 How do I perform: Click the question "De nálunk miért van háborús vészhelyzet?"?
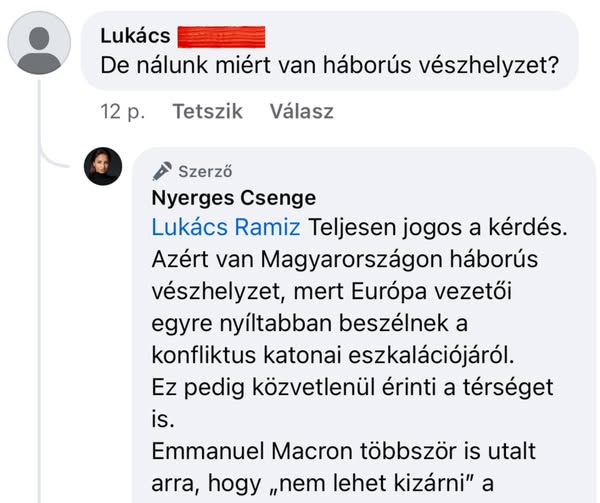pyautogui.click(x=330, y=68)
